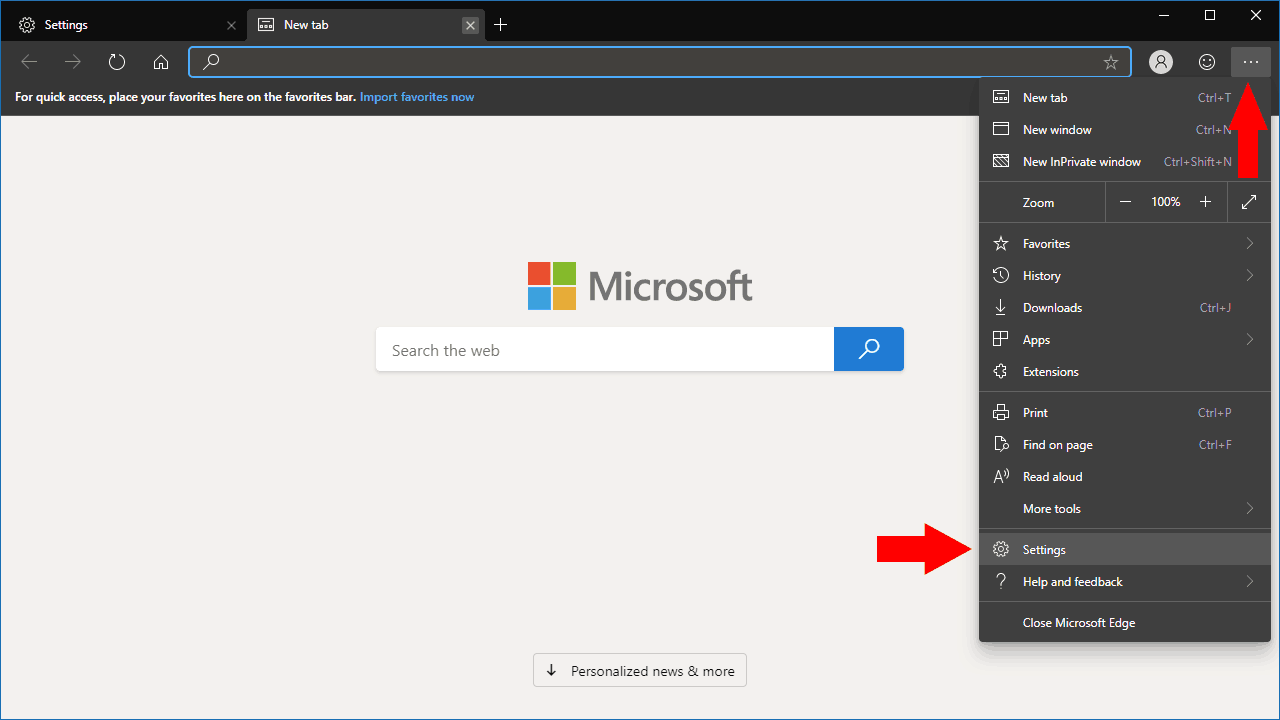Expand Help and feedback submenu
Image resolution: width=1280 pixels, height=720 pixels.
coord(1125,582)
